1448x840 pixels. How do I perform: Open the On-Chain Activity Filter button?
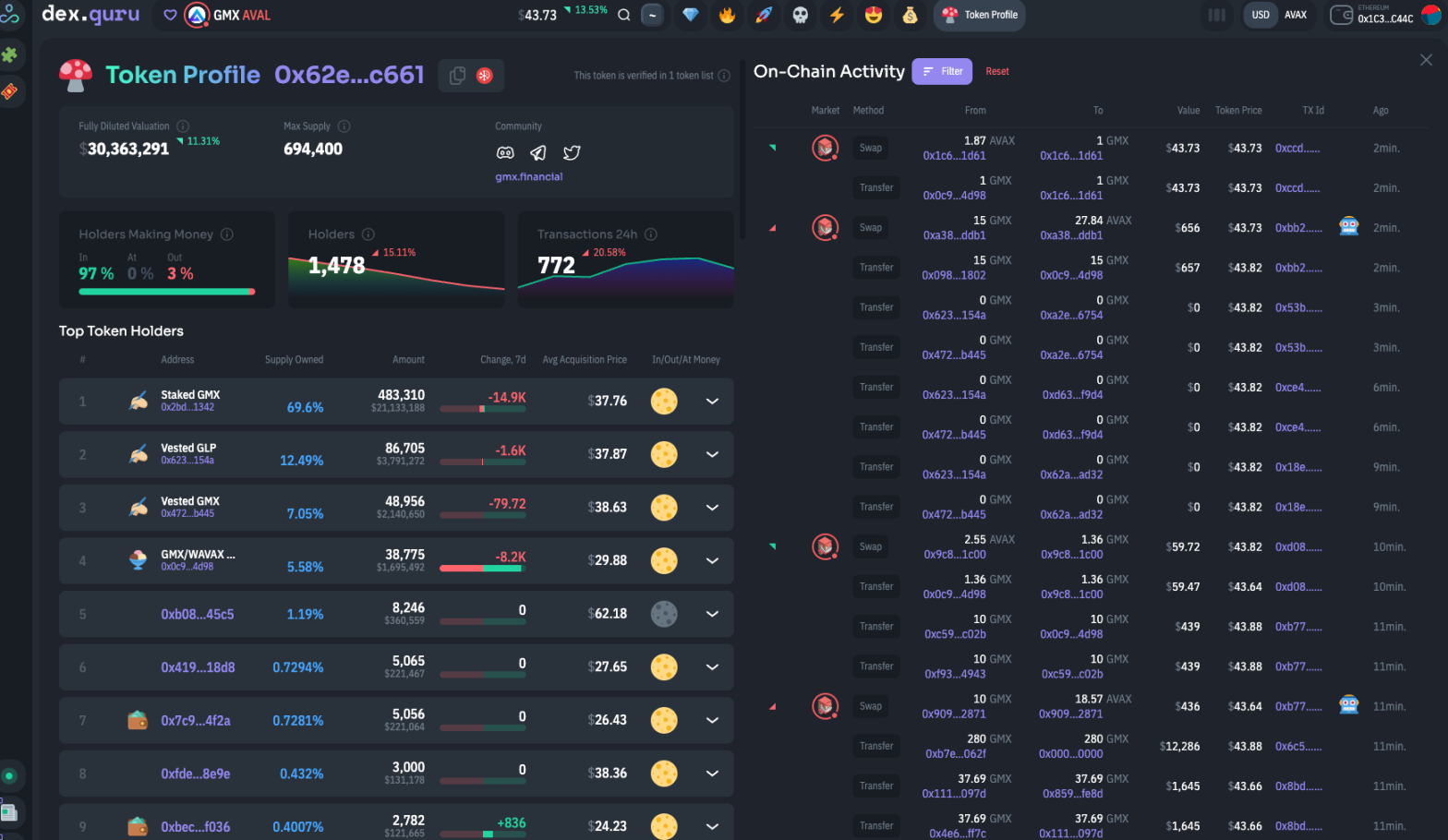942,71
